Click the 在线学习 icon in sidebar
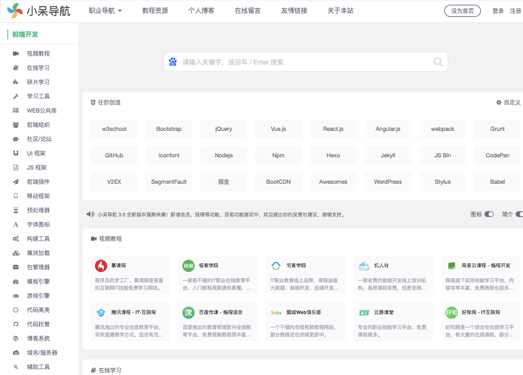 pos(16,68)
